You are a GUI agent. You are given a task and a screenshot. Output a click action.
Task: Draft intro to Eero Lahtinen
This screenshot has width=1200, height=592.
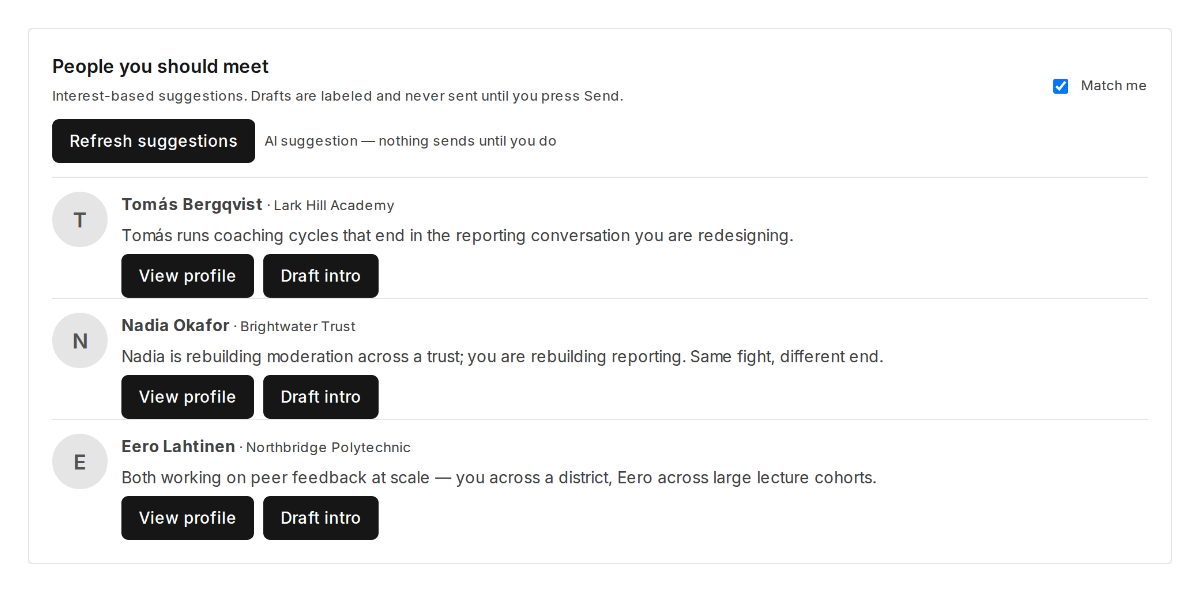pos(321,518)
